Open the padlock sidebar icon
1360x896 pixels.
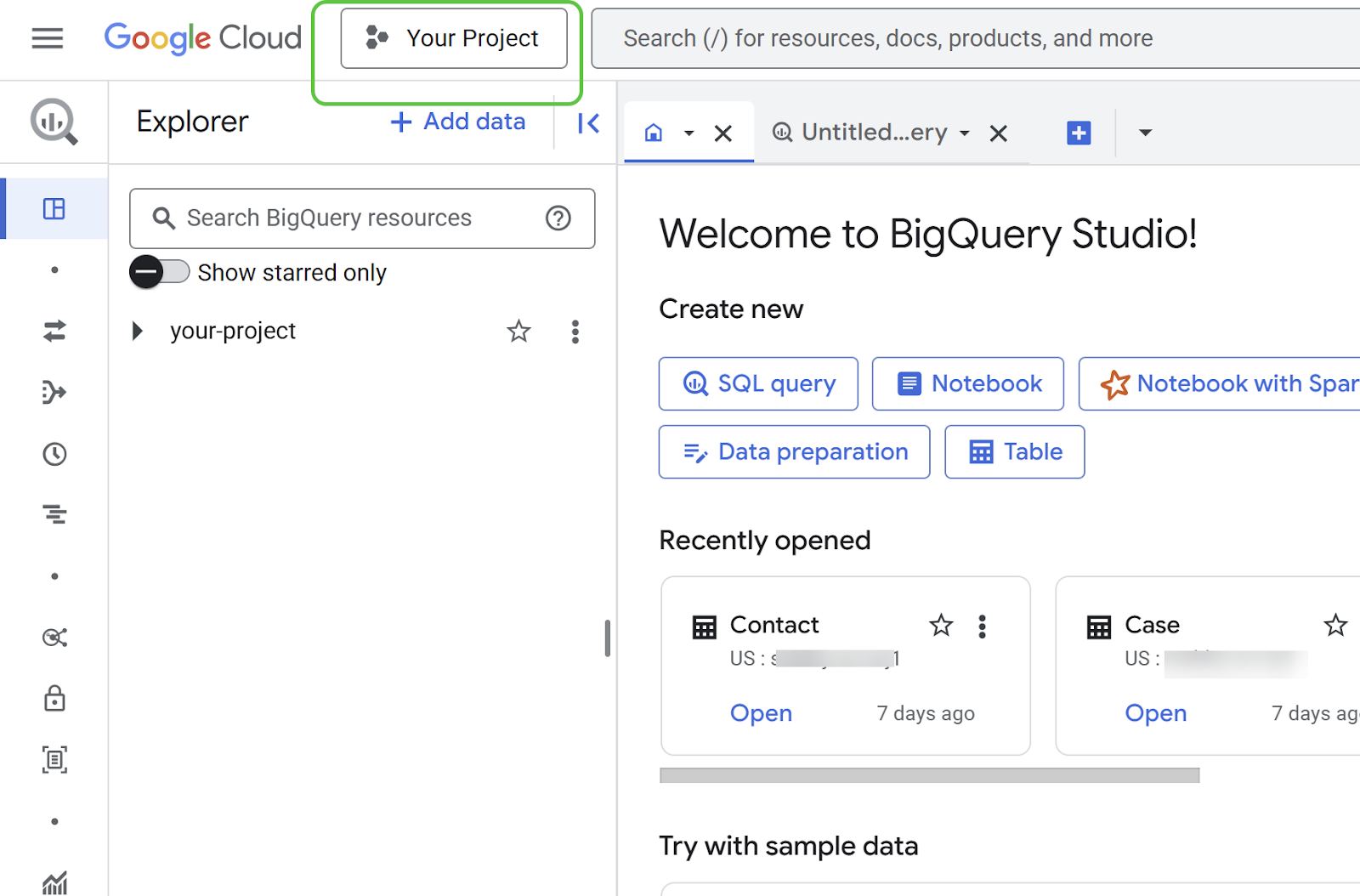pyautogui.click(x=54, y=698)
